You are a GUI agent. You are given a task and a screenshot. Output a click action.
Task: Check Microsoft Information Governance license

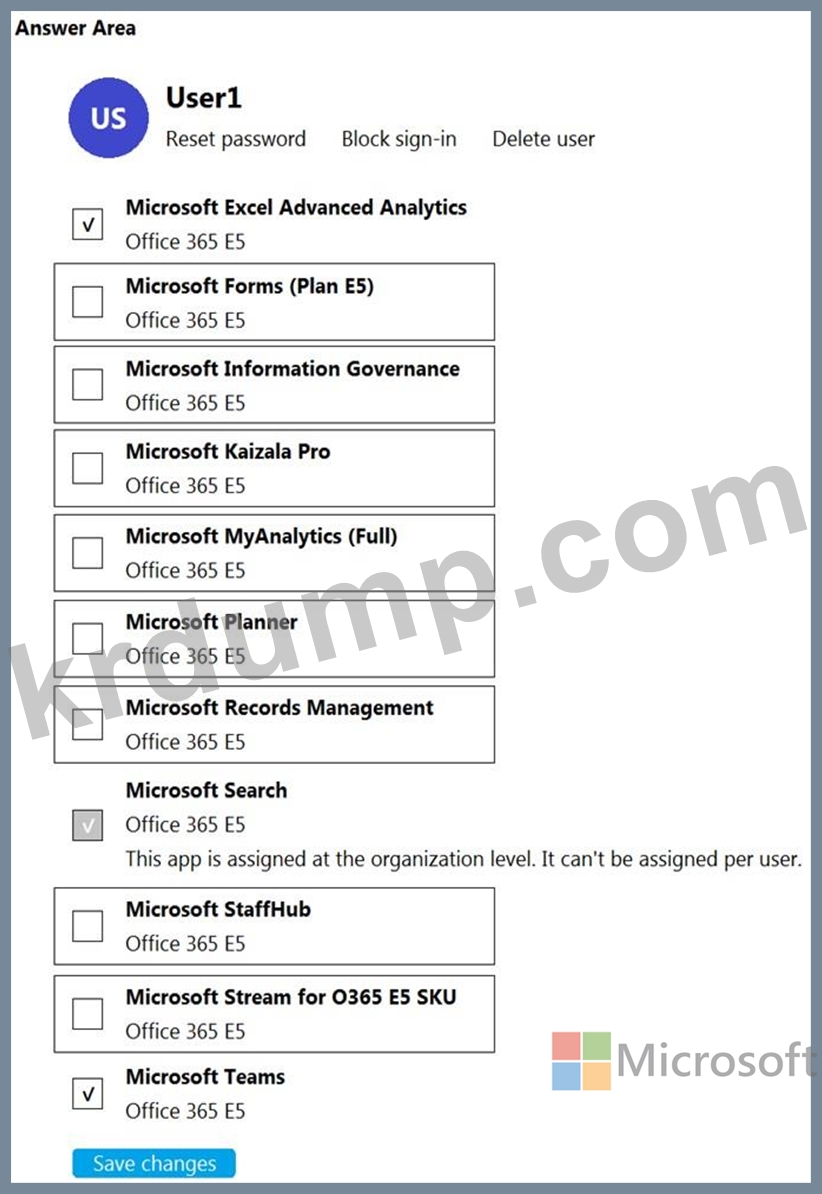pos(88,384)
